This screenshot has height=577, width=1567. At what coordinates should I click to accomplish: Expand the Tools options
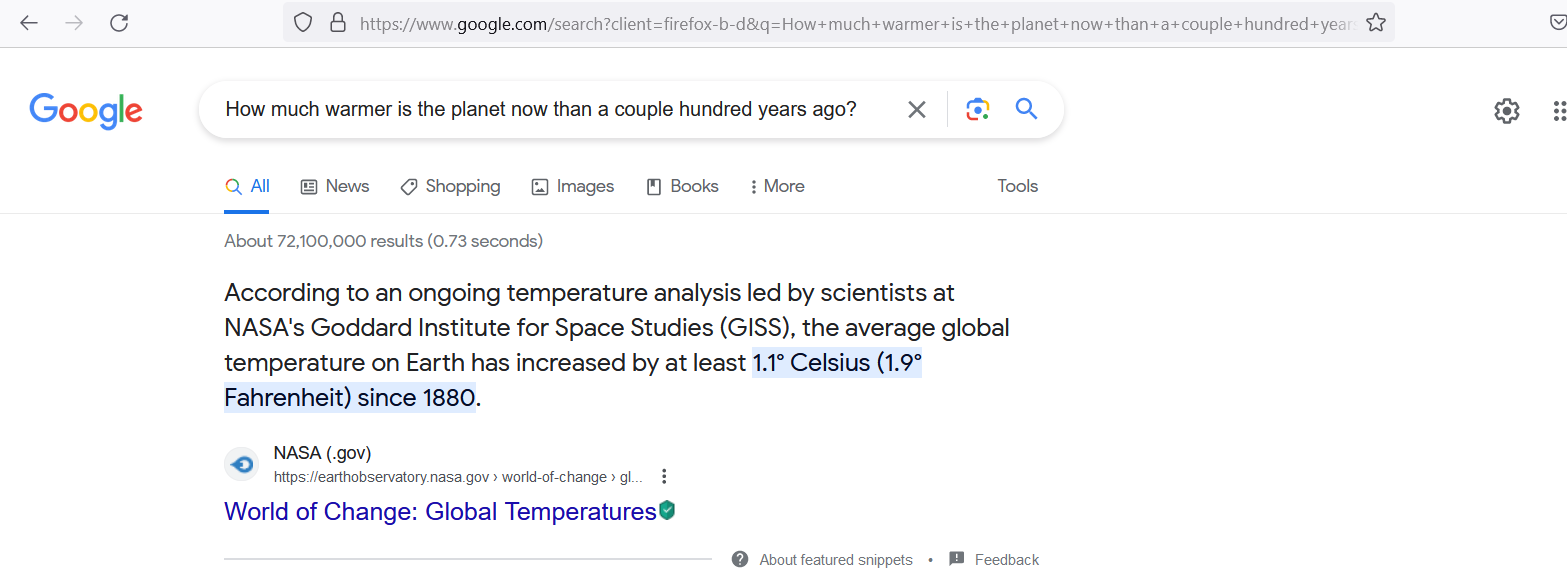1017,186
